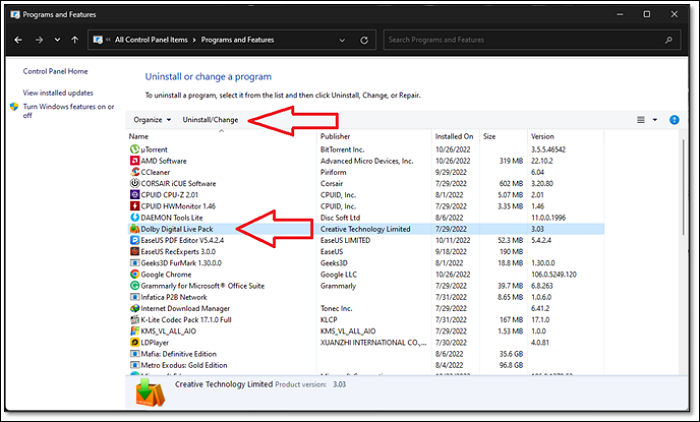This screenshot has width=700, height=422.
Task: Click the Internet Download Manager icon
Action: pos(134,308)
